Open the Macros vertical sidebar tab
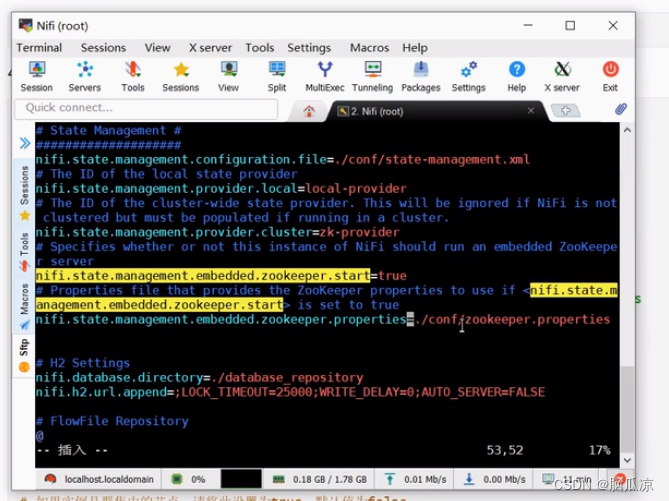 pos(25,306)
